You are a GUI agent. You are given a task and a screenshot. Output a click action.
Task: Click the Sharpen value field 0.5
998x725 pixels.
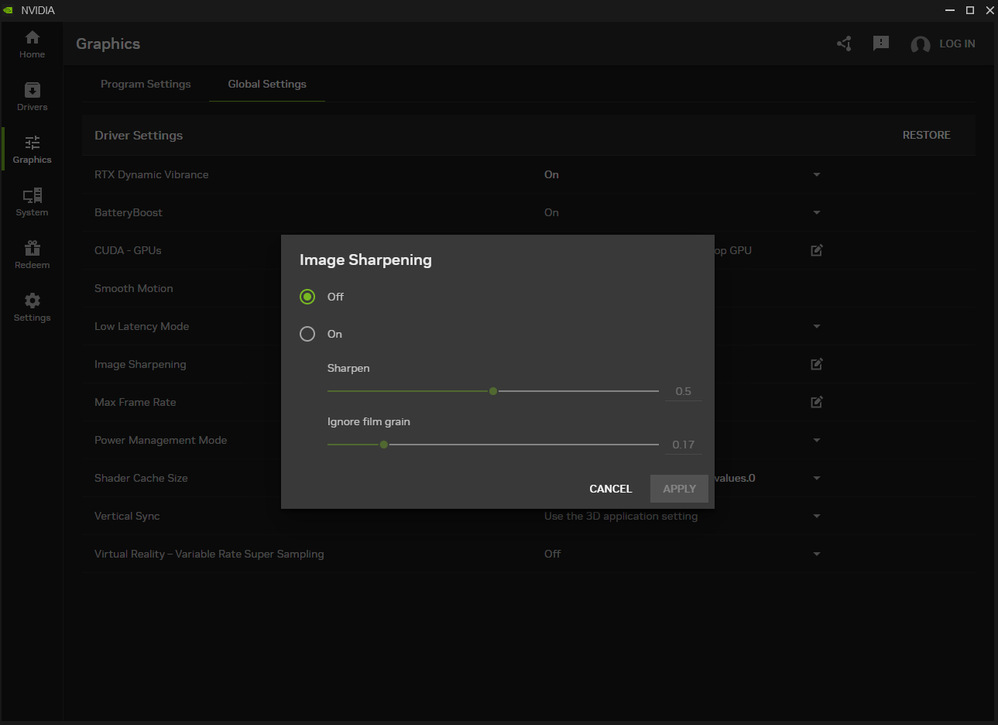coord(684,391)
